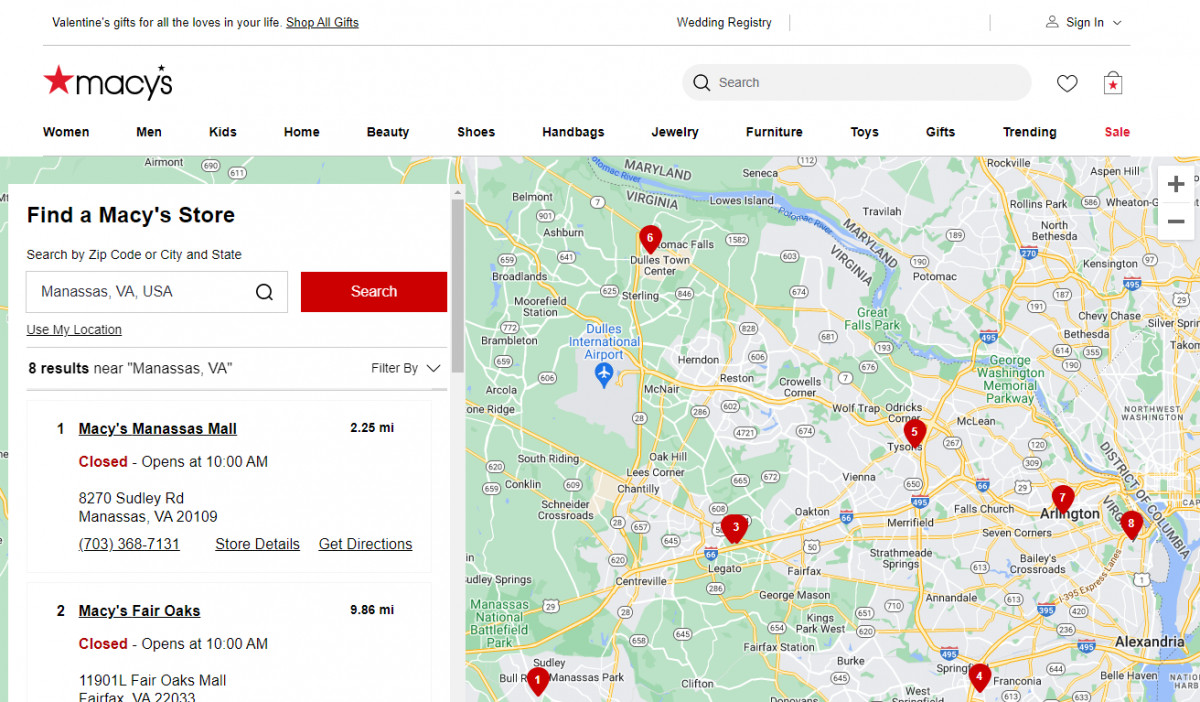Select map pin number 3
This screenshot has height=702, width=1200.
tap(735, 528)
